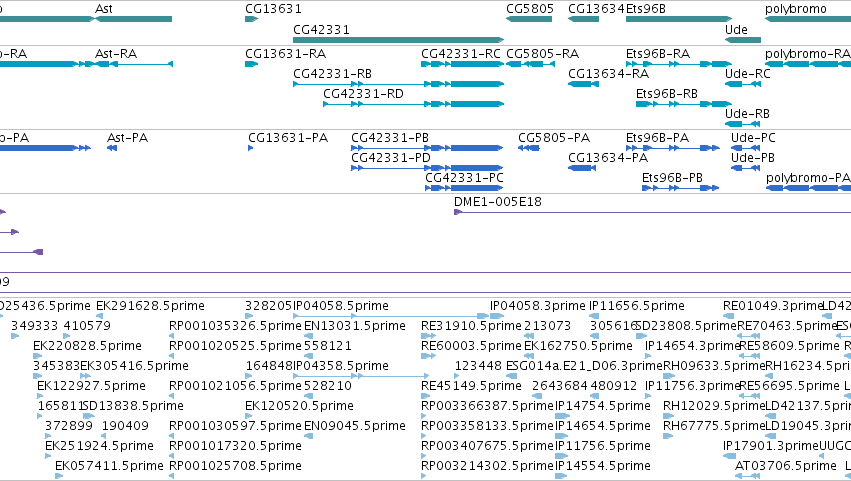Select protein Ude-PC
Screen dimensions: 851x481
click(753, 138)
